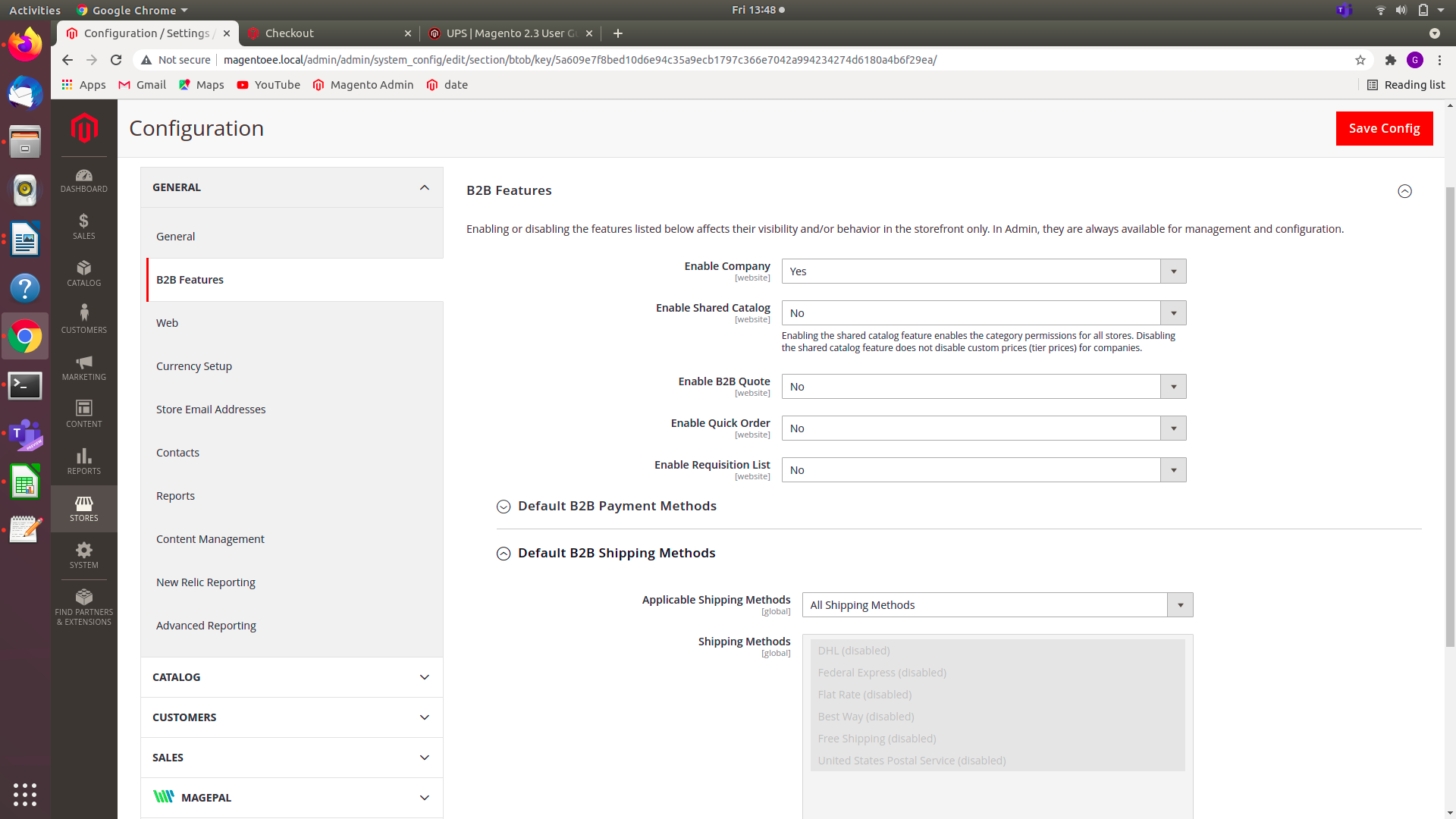Click the System sidebar icon
1456x819 pixels.
[x=83, y=556]
